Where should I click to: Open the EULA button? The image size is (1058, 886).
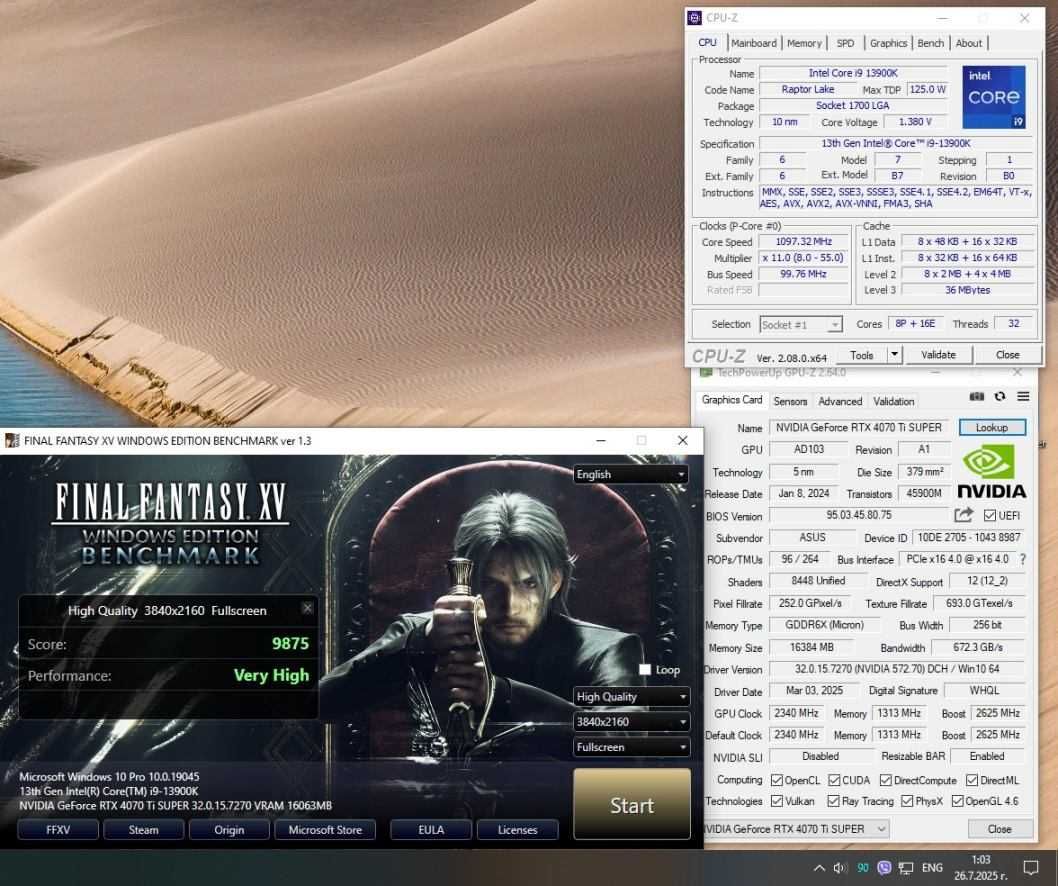(x=430, y=830)
